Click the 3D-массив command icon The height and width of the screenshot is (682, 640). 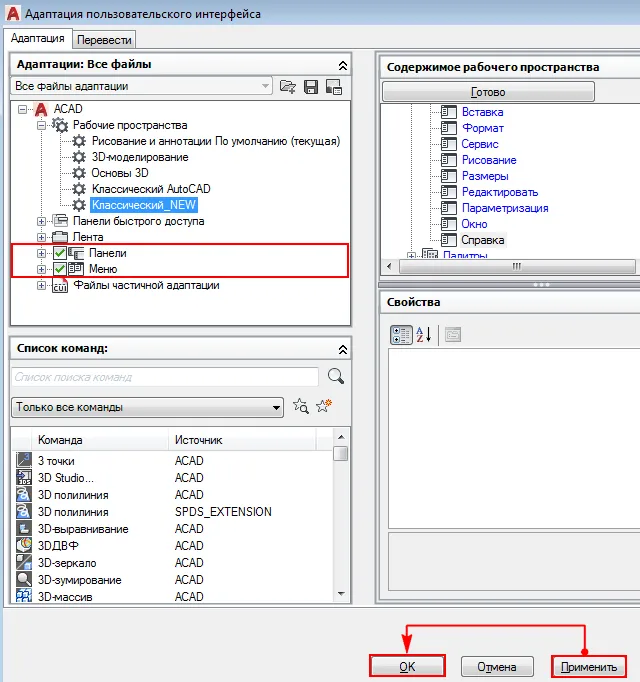click(23, 596)
